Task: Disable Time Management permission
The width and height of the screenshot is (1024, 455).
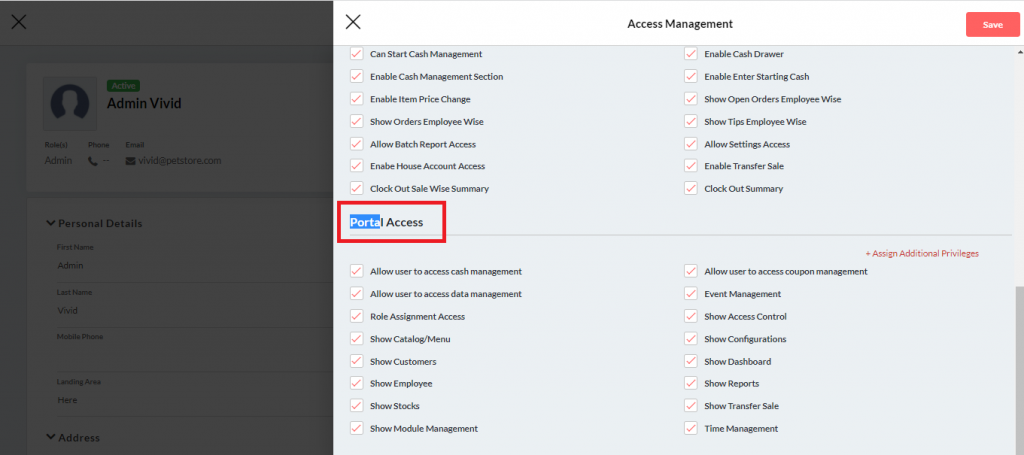Action: (x=691, y=428)
